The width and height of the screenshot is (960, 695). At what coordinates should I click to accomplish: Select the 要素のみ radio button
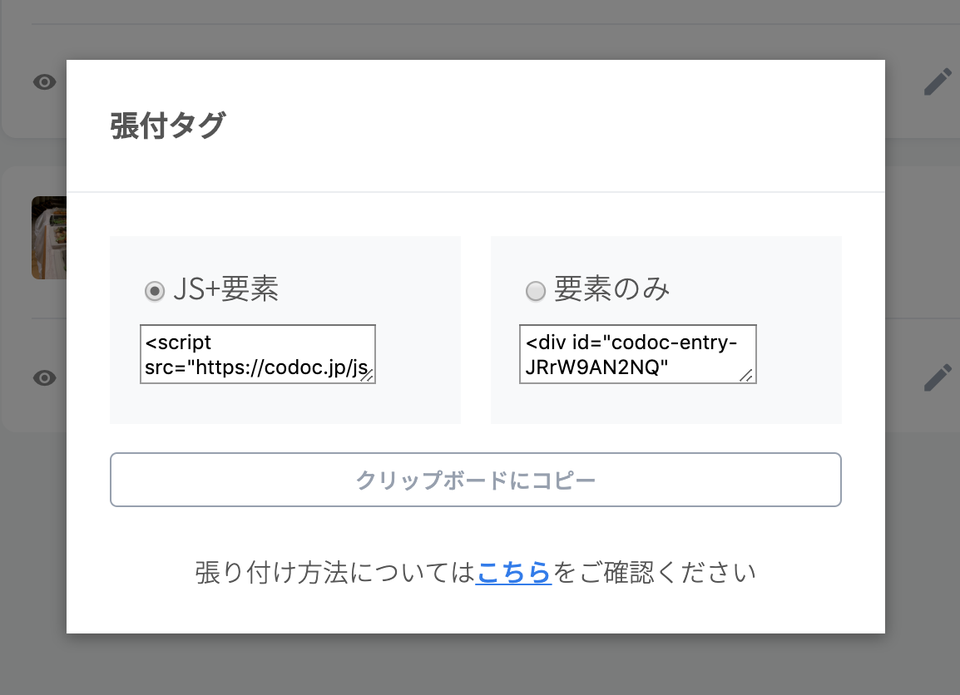coord(536,290)
